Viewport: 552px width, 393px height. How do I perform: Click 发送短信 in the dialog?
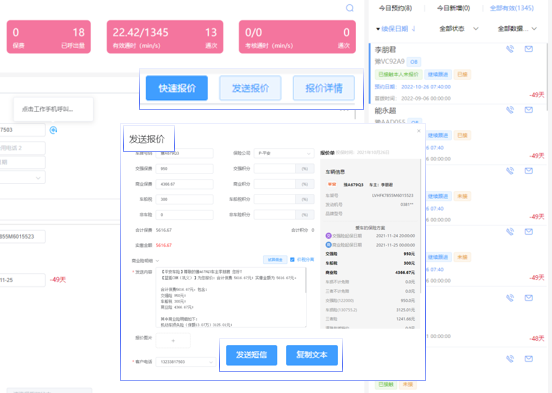point(251,355)
